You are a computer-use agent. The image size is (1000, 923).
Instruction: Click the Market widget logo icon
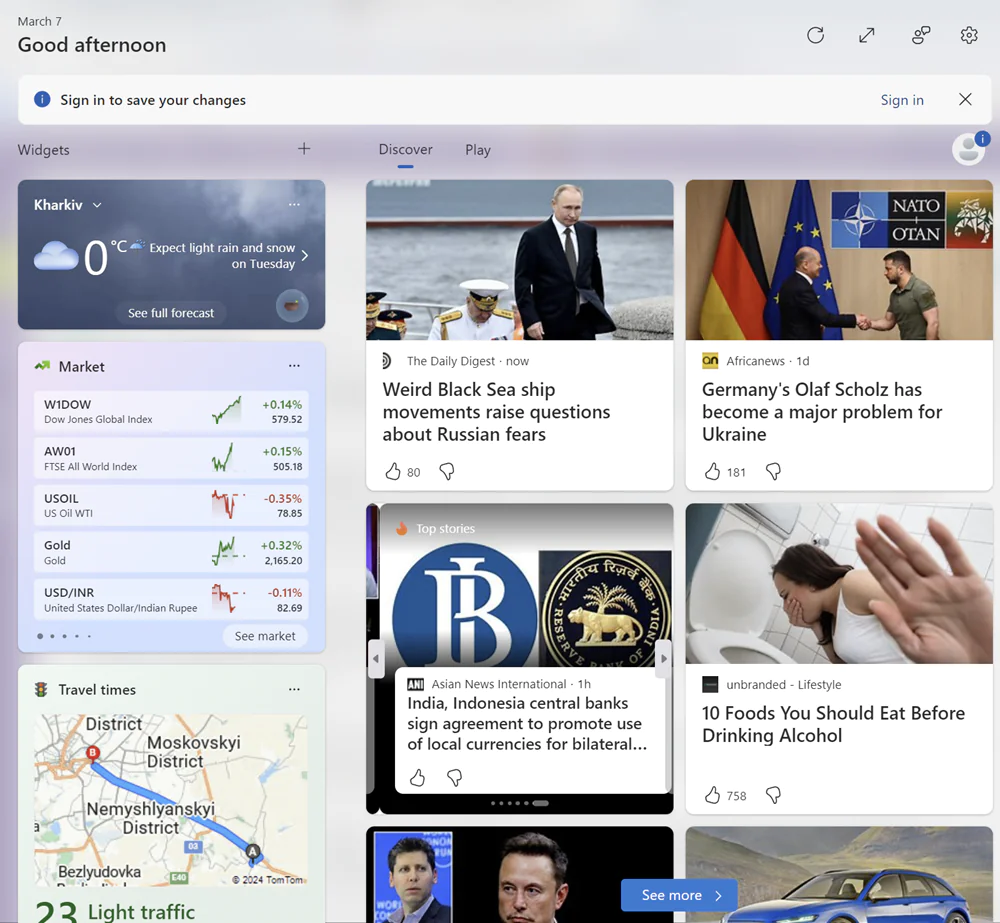pyautogui.click(x=42, y=366)
